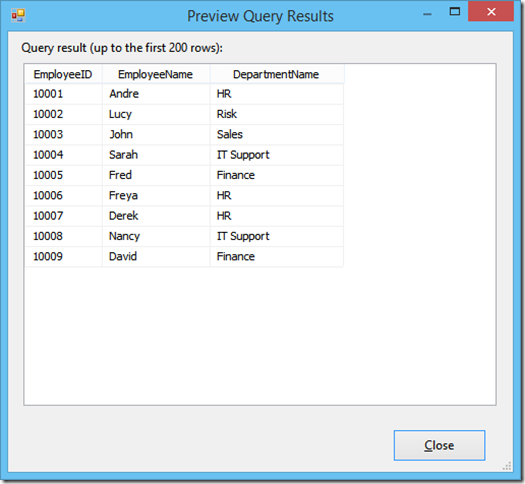Click the Lucy name cell
525x484 pixels.
156,114
